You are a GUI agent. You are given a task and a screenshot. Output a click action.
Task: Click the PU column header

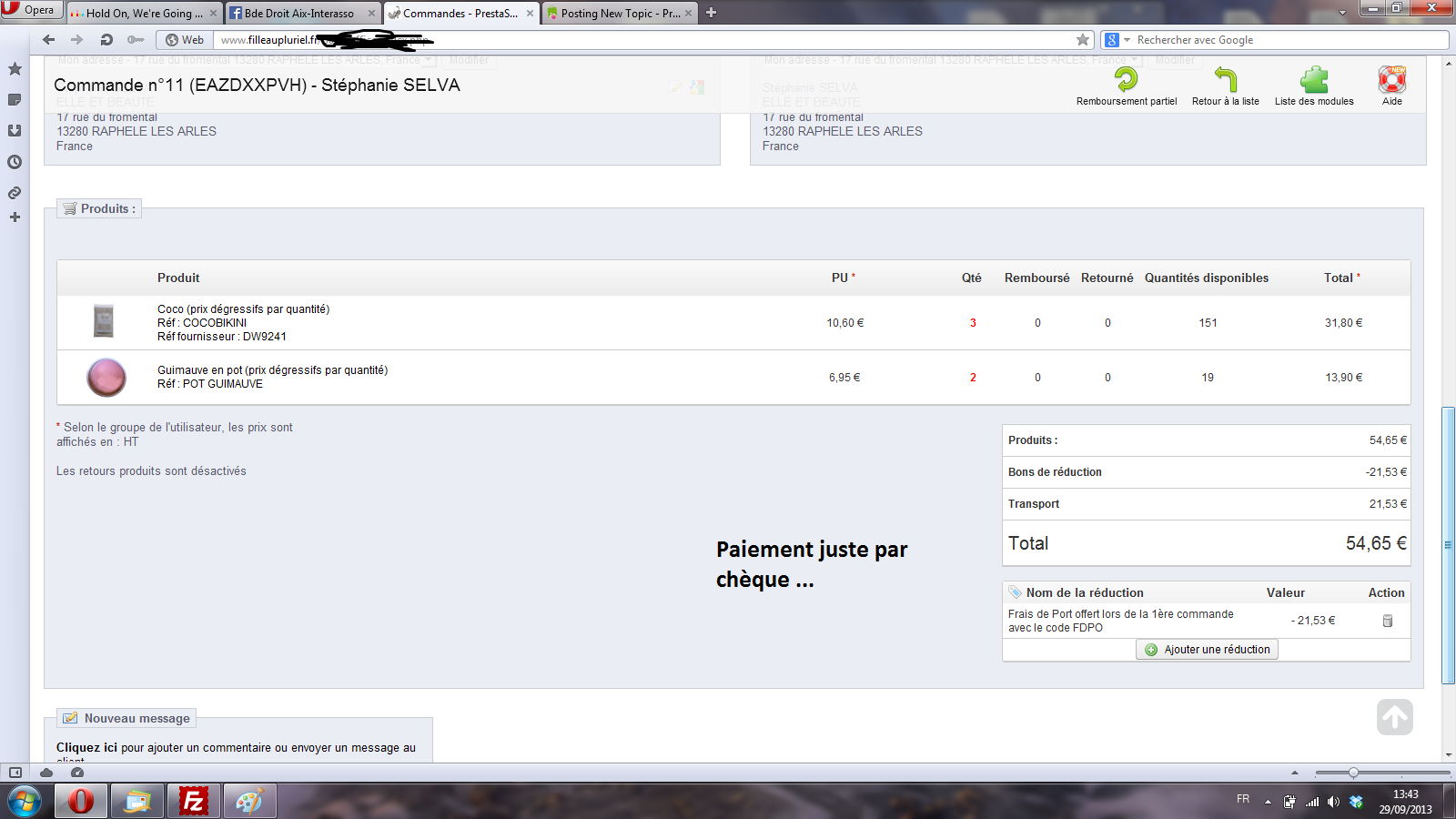pyautogui.click(x=843, y=278)
